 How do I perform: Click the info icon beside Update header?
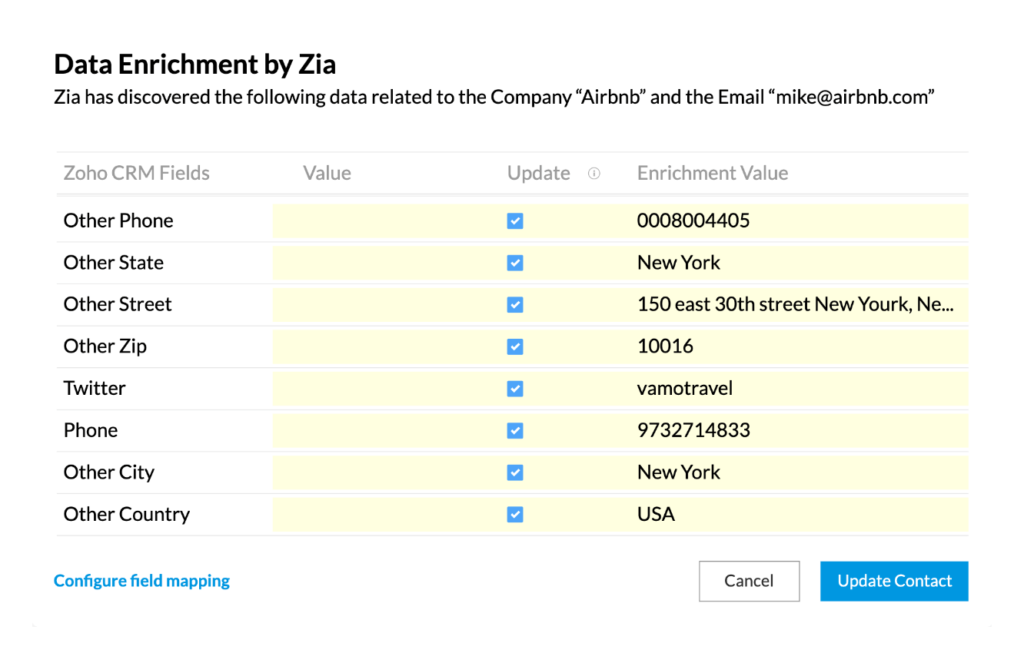[594, 173]
